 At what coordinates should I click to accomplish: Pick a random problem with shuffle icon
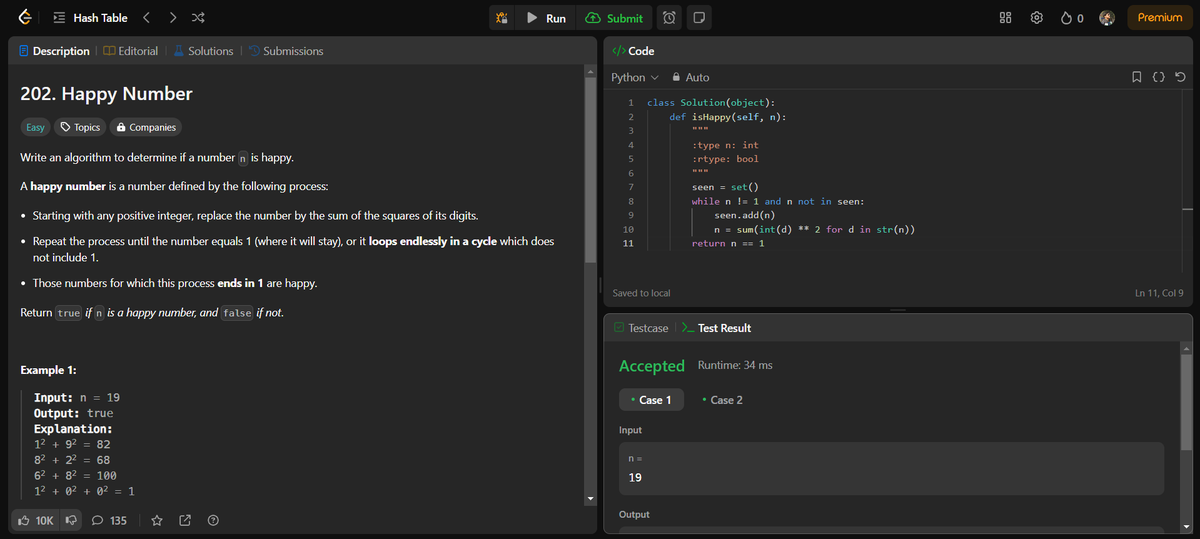pos(198,18)
